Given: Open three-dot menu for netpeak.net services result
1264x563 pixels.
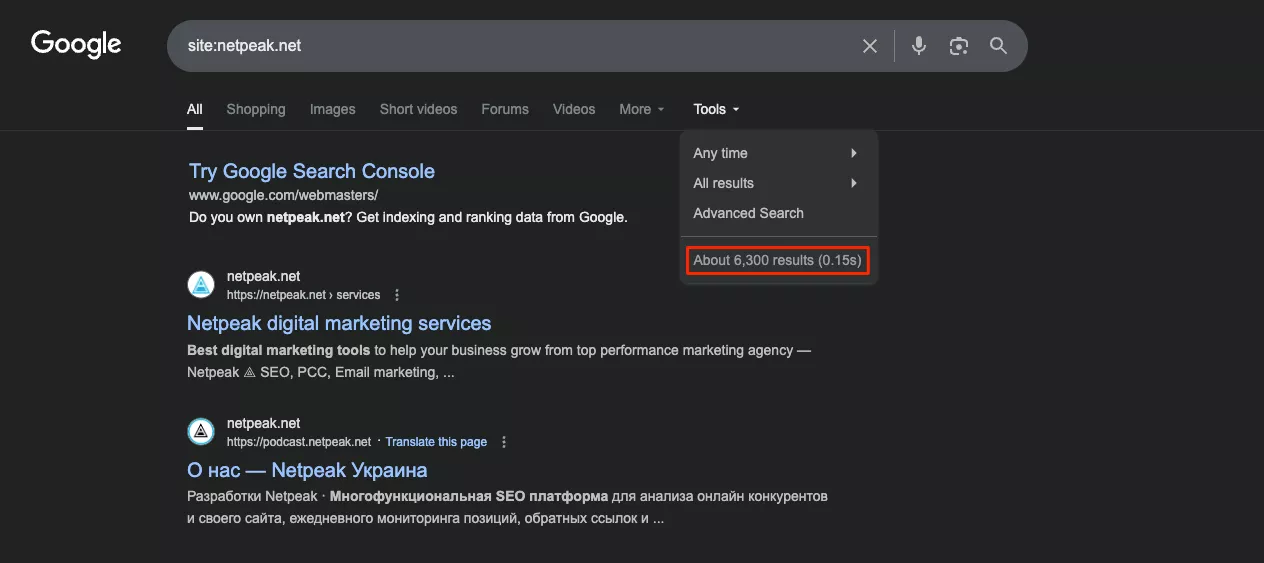Looking at the screenshot, I should (x=397, y=295).
